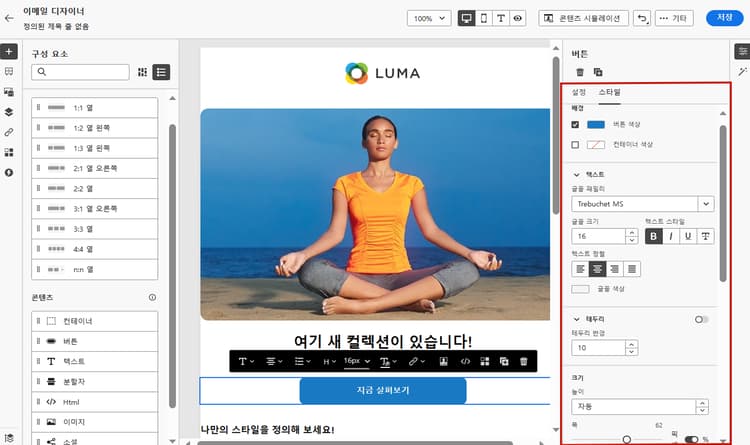Select the plain text view icon in the header

(x=501, y=18)
